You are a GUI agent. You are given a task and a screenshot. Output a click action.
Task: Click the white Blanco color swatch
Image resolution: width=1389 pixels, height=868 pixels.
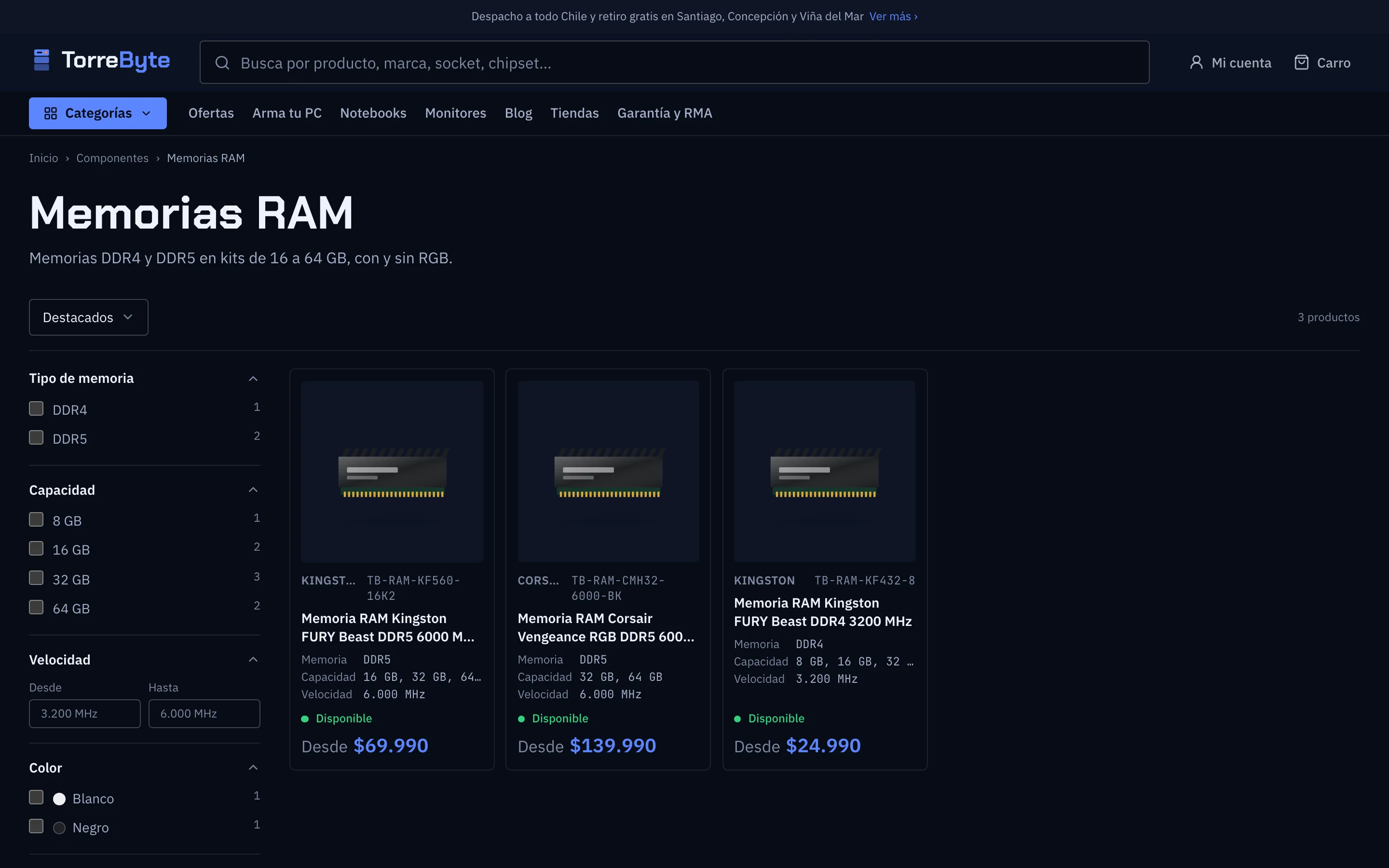[x=59, y=799]
